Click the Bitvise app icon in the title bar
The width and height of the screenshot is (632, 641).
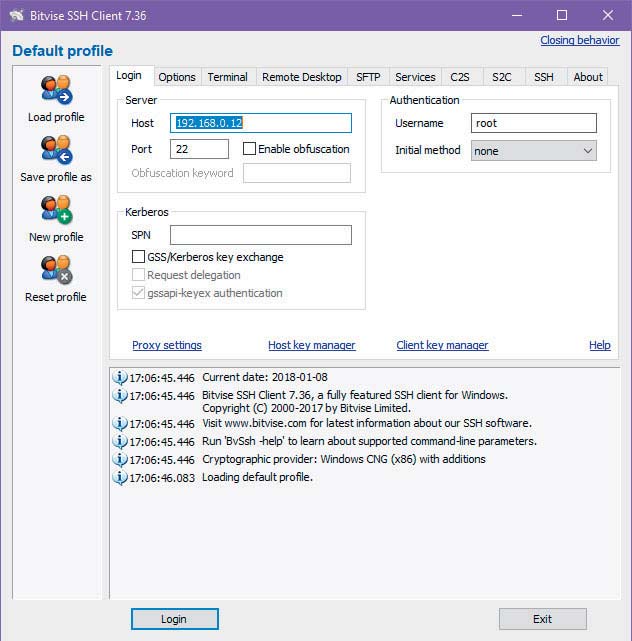[17, 16]
